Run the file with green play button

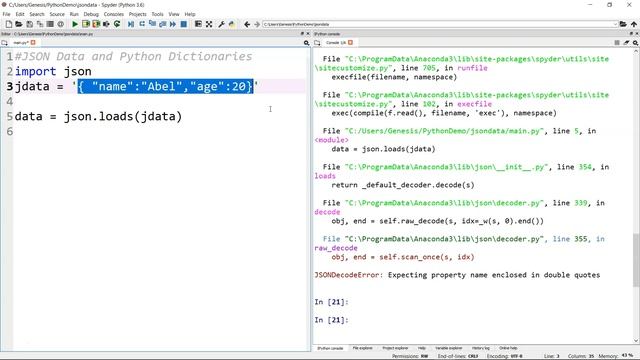point(75,24)
